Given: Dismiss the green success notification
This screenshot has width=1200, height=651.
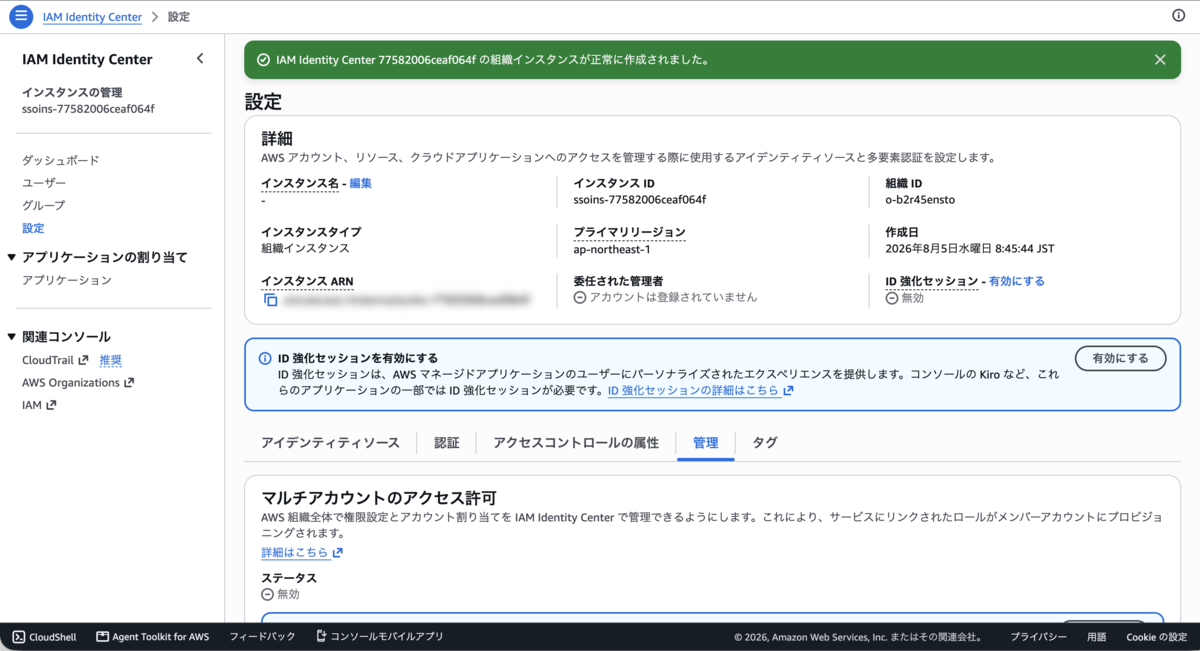Looking at the screenshot, I should 1160,60.
